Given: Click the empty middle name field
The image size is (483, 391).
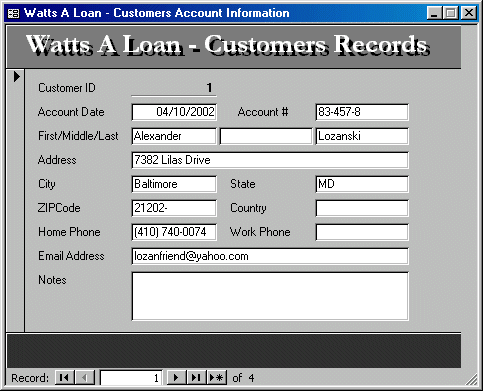Looking at the screenshot, I should point(266,136).
